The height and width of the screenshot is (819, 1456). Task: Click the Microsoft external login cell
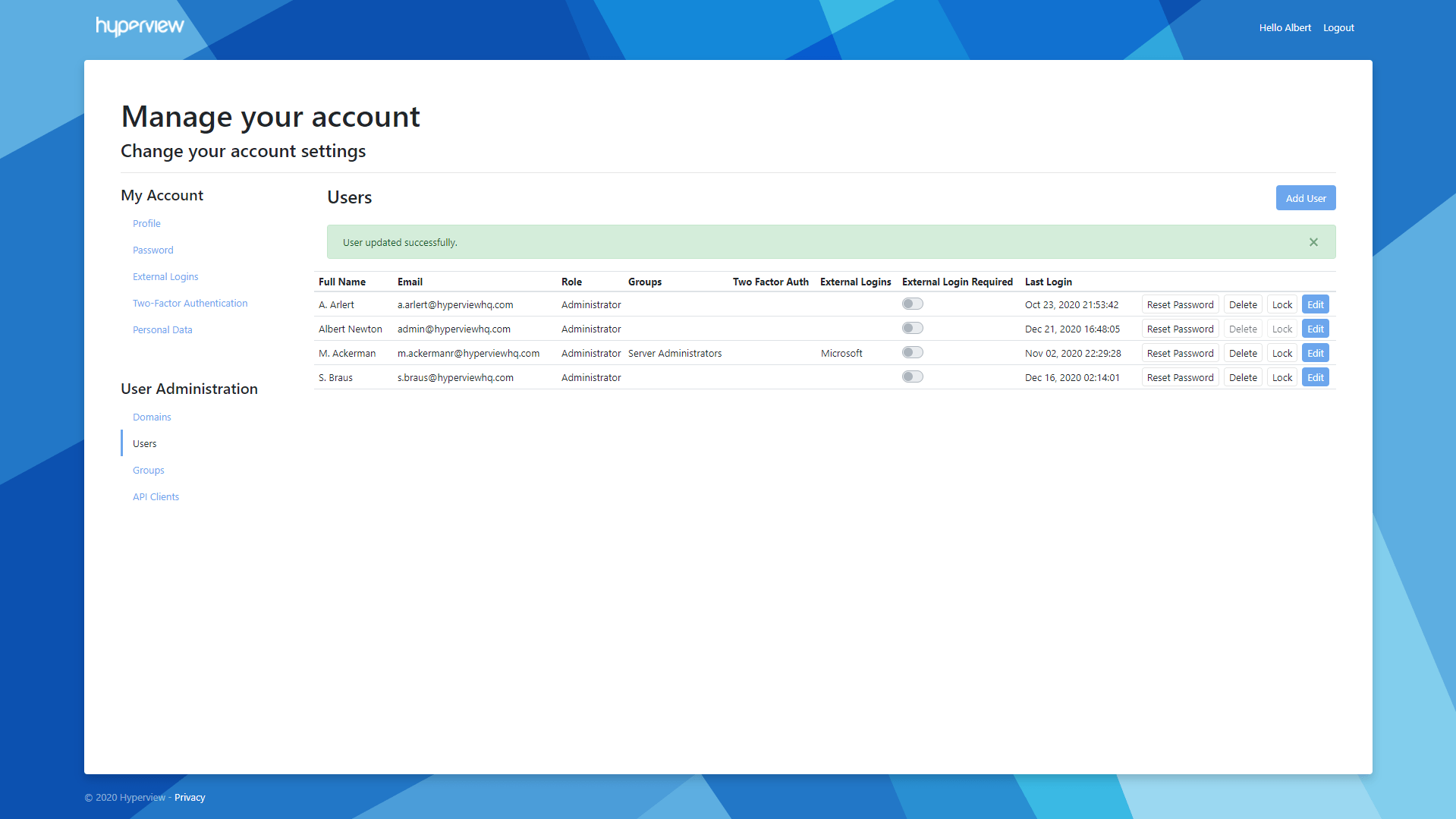841,353
